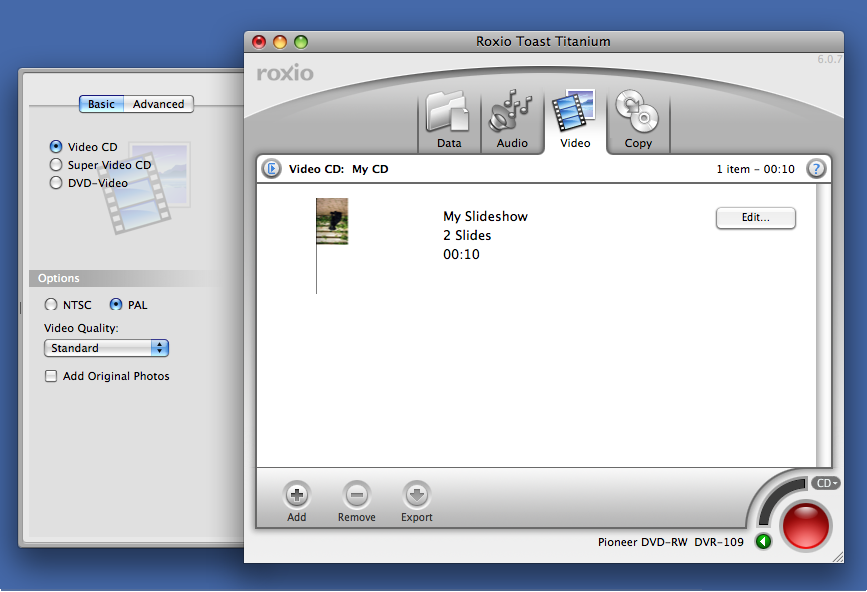This screenshot has width=867, height=592.
Task: Collapse the drawer using blue toggle icon
Action: [x=271, y=169]
